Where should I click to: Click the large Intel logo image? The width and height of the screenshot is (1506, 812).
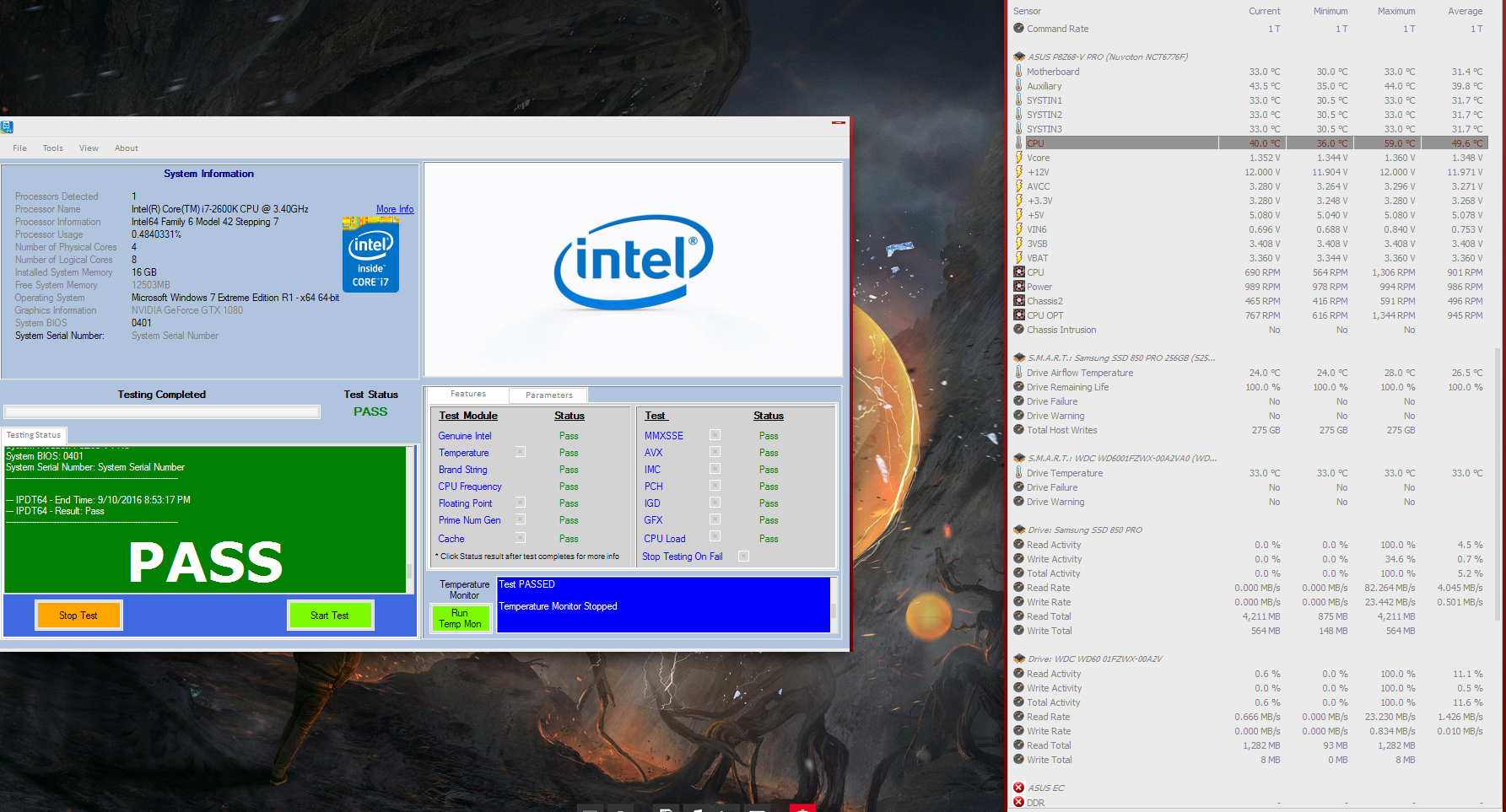tap(633, 261)
